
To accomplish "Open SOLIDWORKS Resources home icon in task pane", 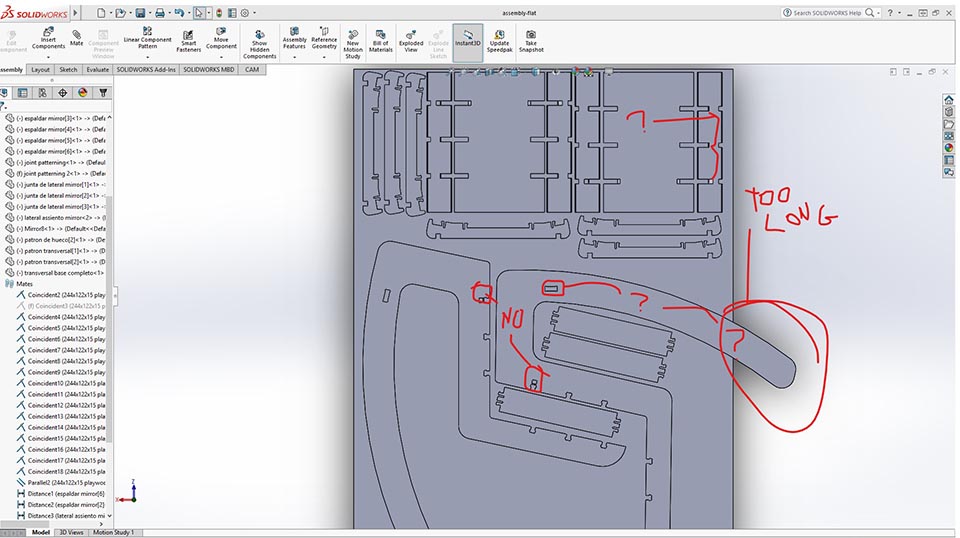I will coord(948,100).
